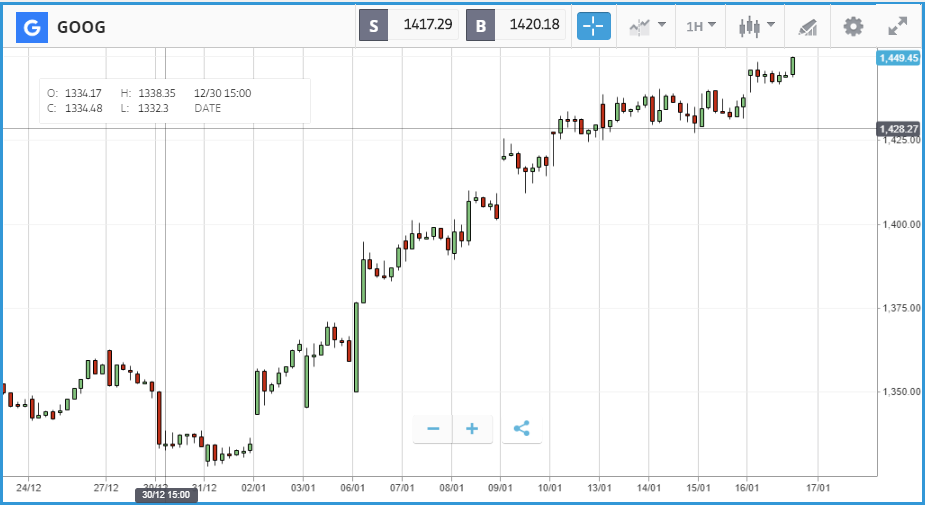Click the close value 1334.48

click(83, 109)
